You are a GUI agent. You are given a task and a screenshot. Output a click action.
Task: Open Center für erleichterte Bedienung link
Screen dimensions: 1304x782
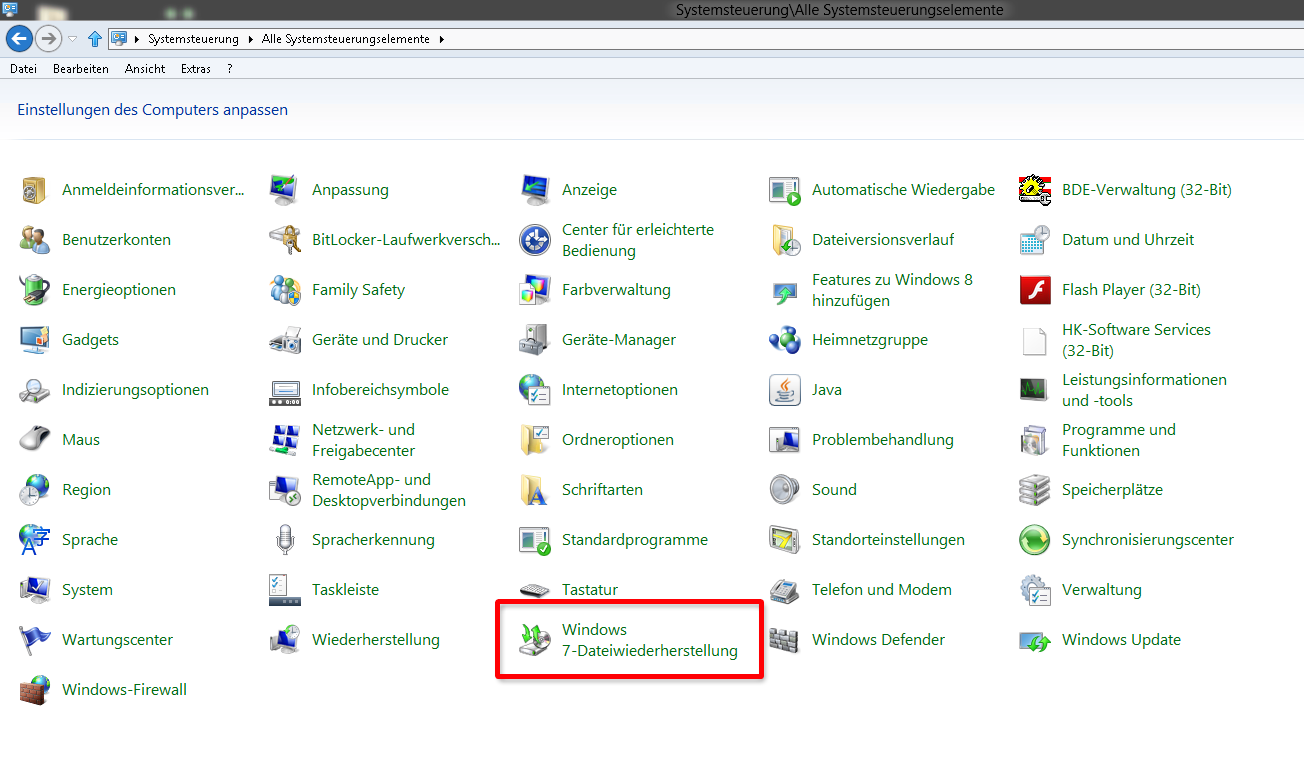(x=638, y=240)
